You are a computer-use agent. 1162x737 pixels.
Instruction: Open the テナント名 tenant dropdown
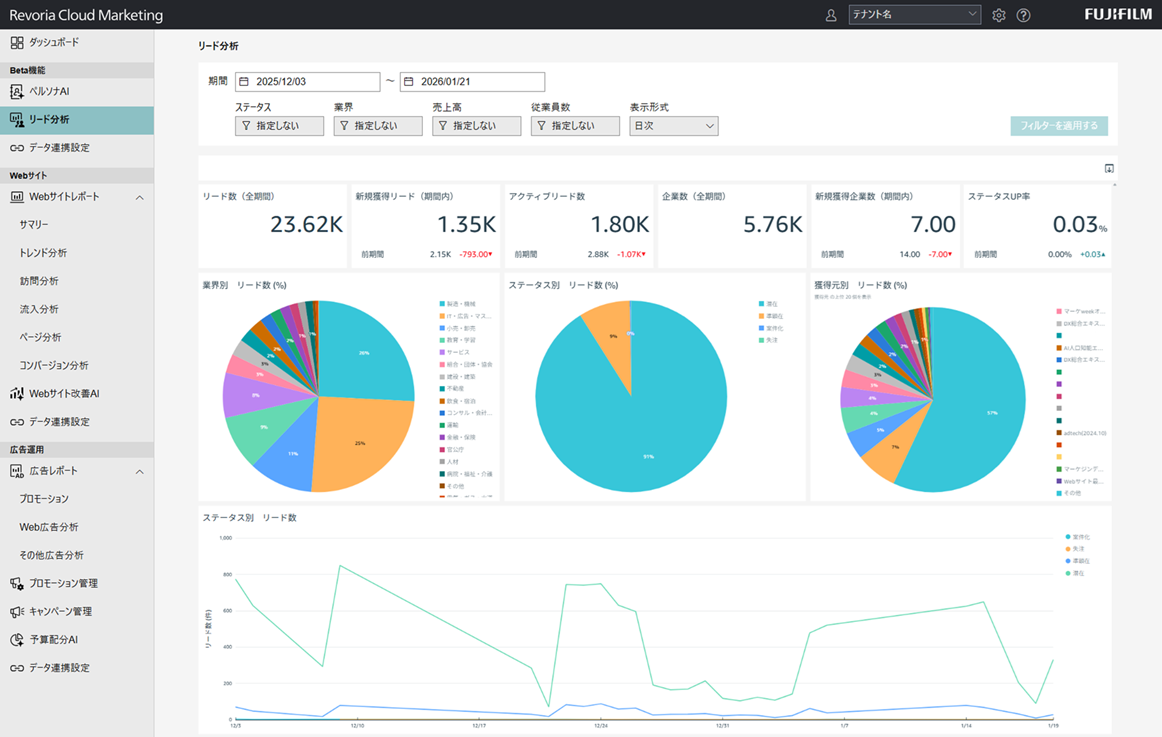[914, 15]
